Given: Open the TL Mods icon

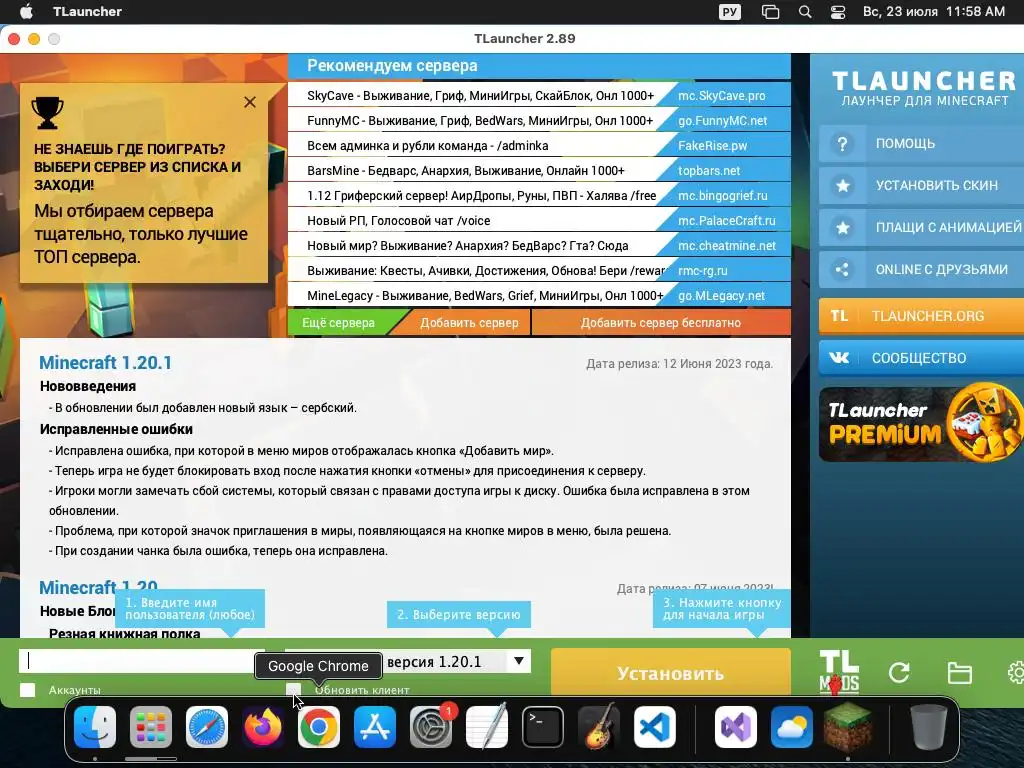Looking at the screenshot, I should 839,672.
